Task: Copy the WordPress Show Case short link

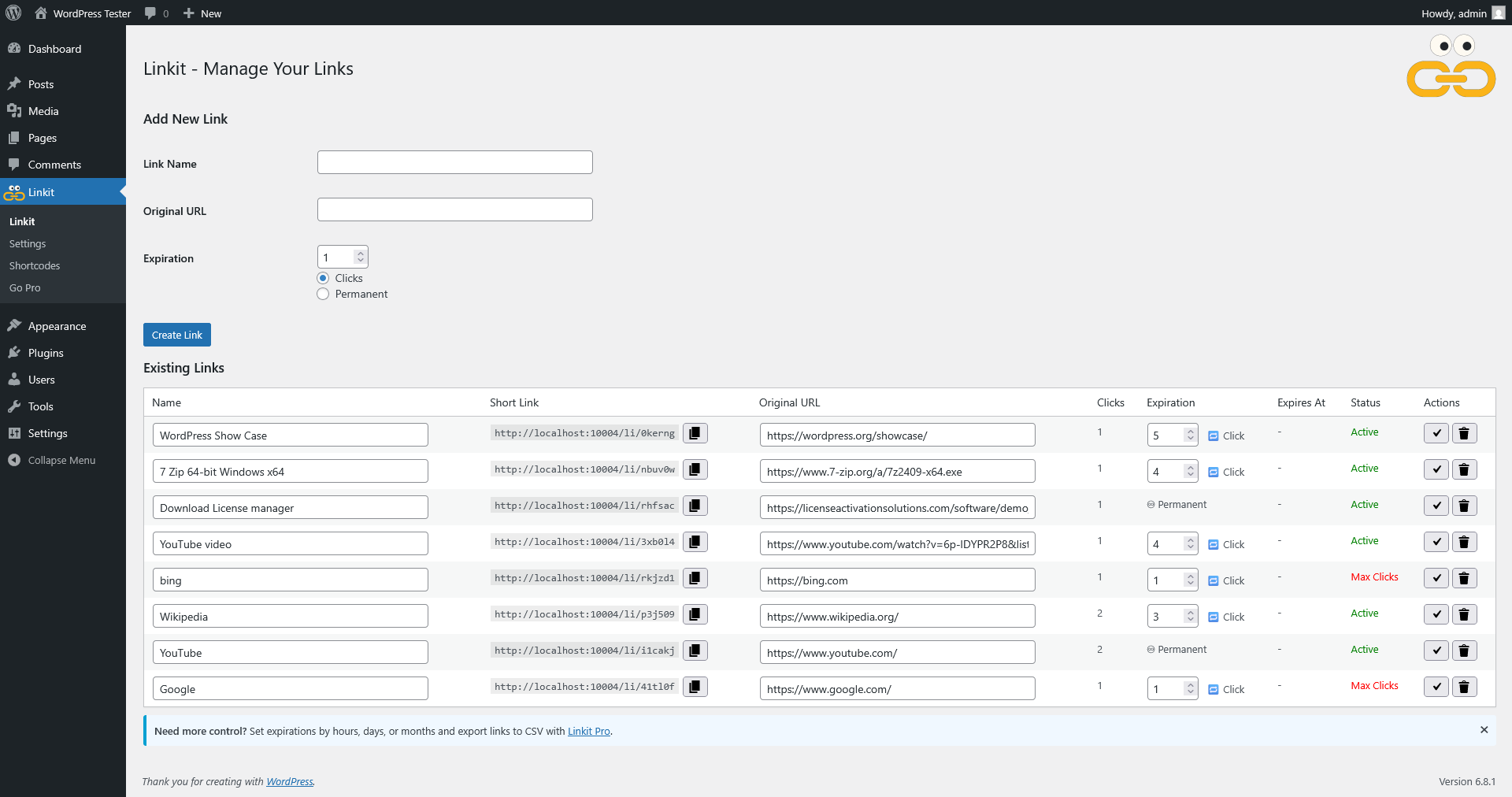Action: click(x=695, y=434)
